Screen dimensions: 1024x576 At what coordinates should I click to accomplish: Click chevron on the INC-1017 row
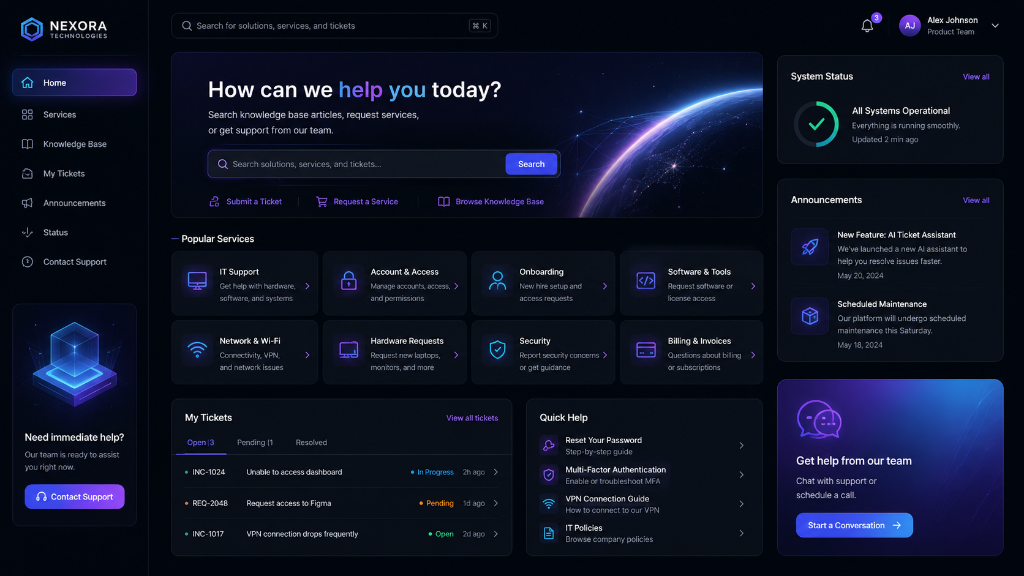click(x=496, y=534)
